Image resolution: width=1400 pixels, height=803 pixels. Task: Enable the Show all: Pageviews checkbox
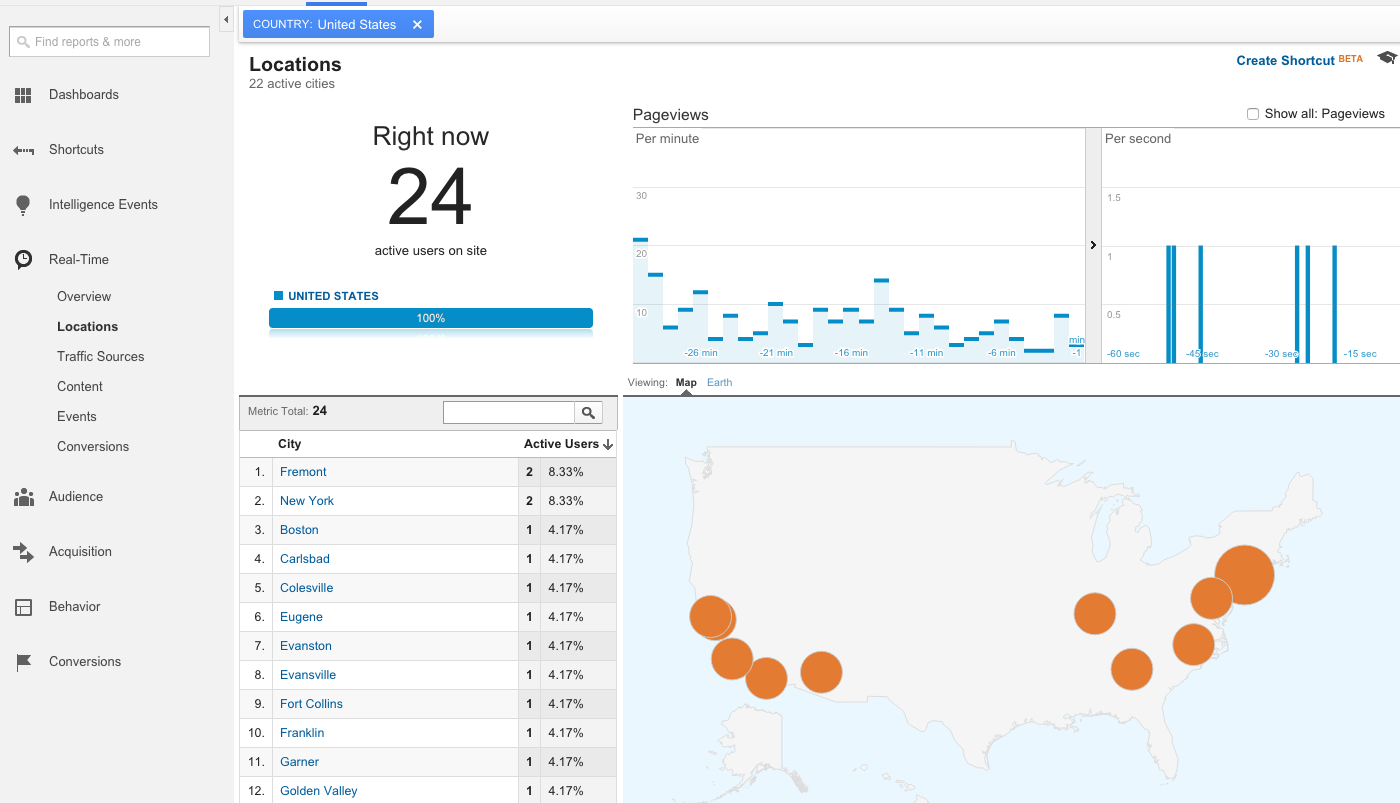pos(1252,114)
